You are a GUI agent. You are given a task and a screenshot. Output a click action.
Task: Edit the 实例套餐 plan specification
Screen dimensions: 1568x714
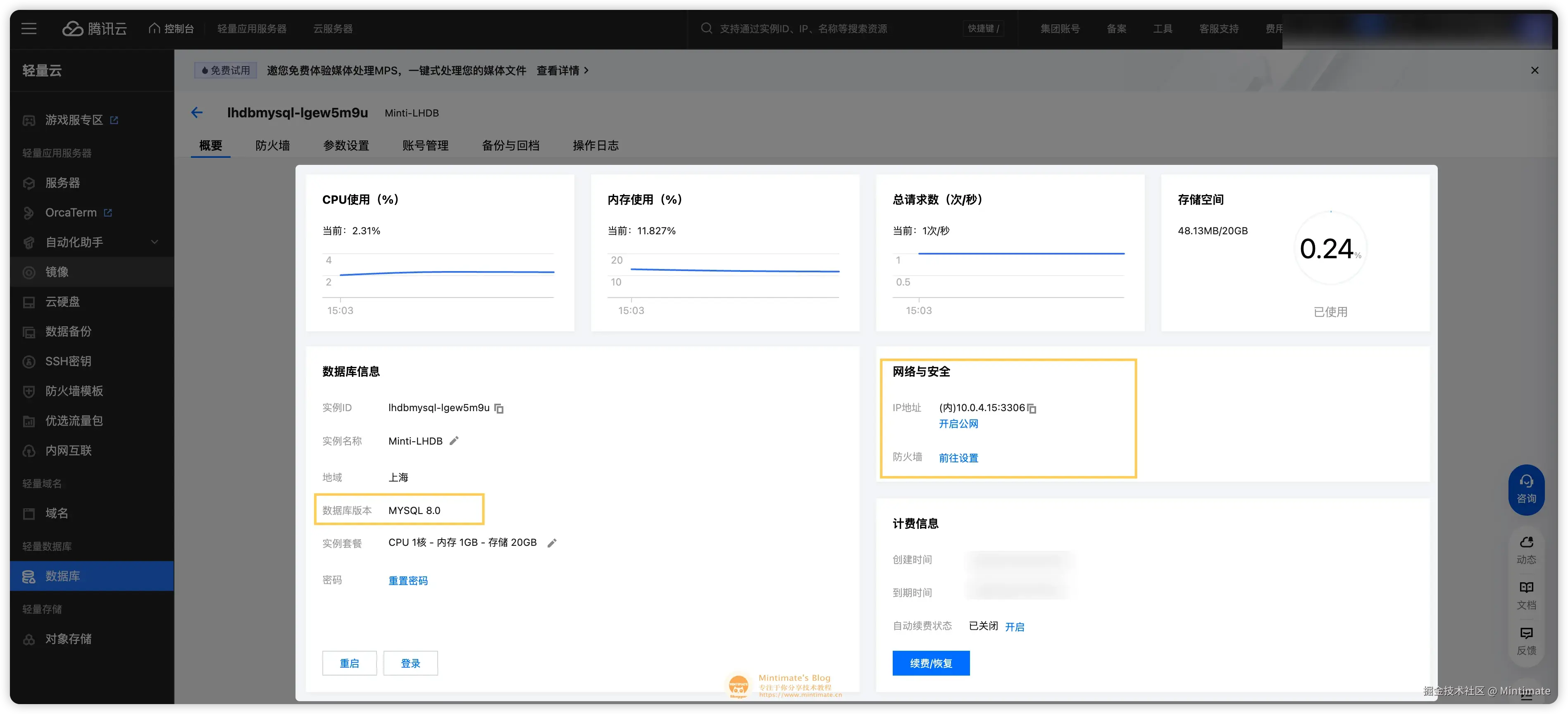tap(552, 543)
